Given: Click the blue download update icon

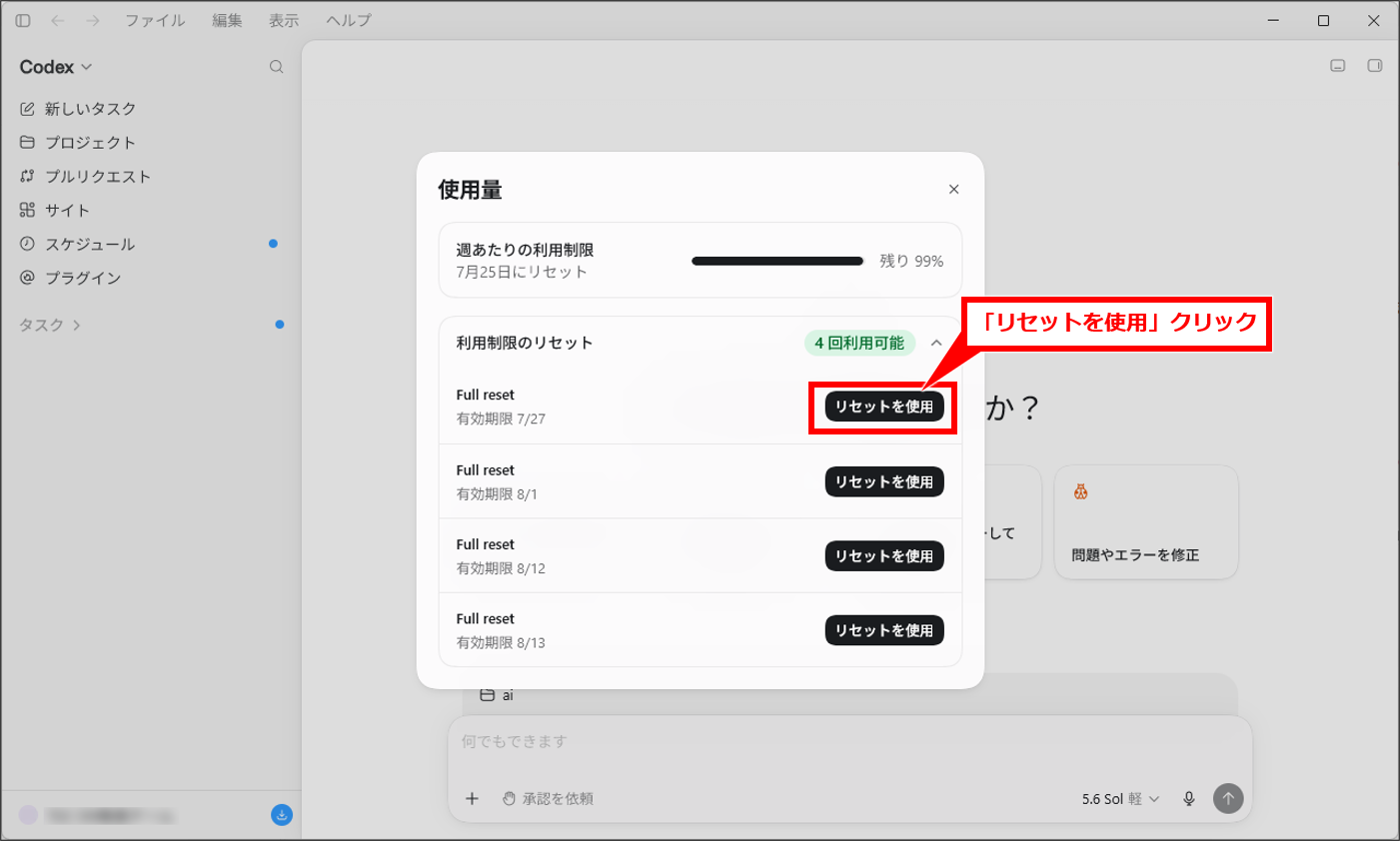Looking at the screenshot, I should click(282, 815).
